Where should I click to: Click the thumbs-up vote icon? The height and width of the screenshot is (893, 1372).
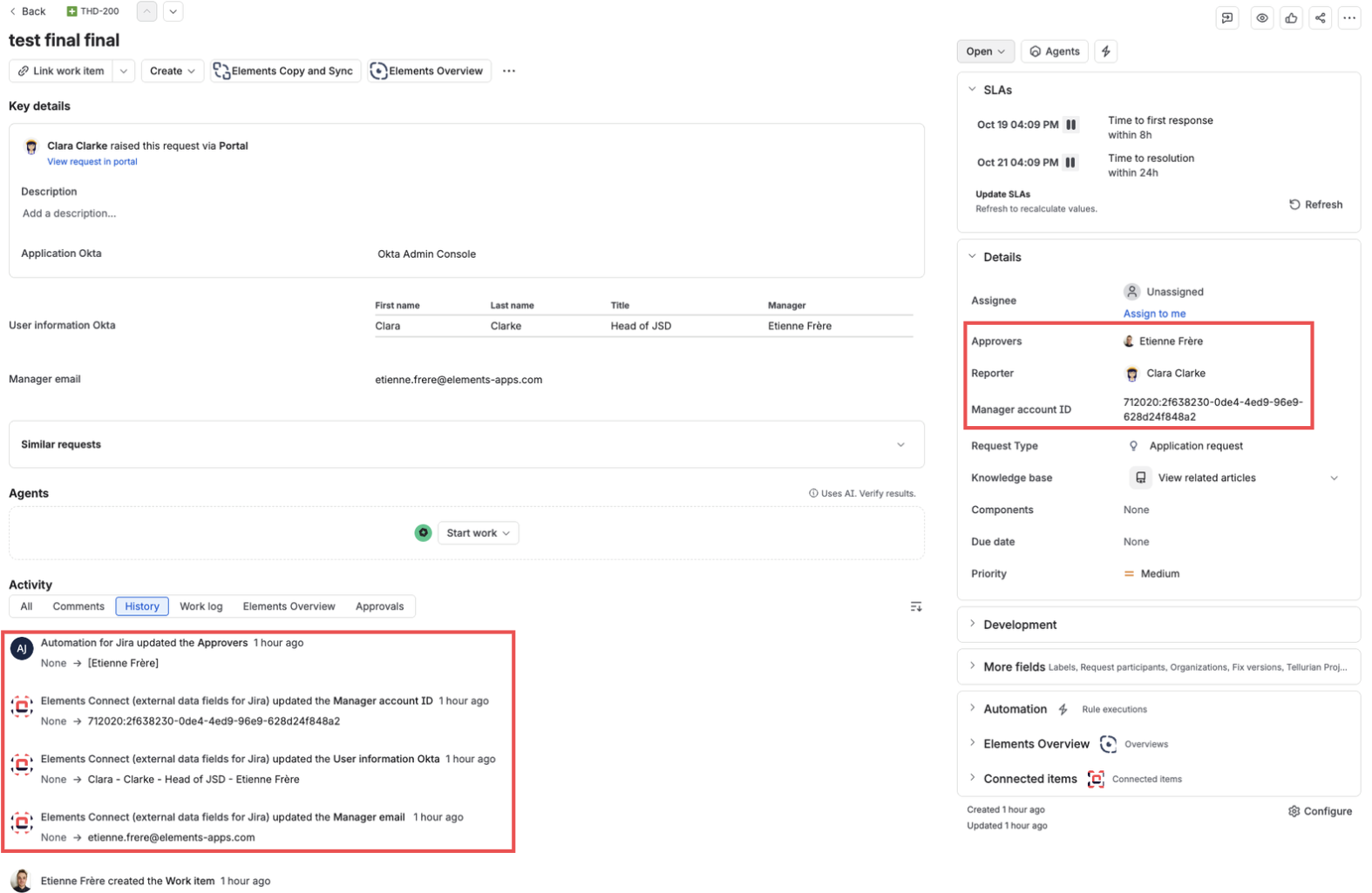[1291, 17]
